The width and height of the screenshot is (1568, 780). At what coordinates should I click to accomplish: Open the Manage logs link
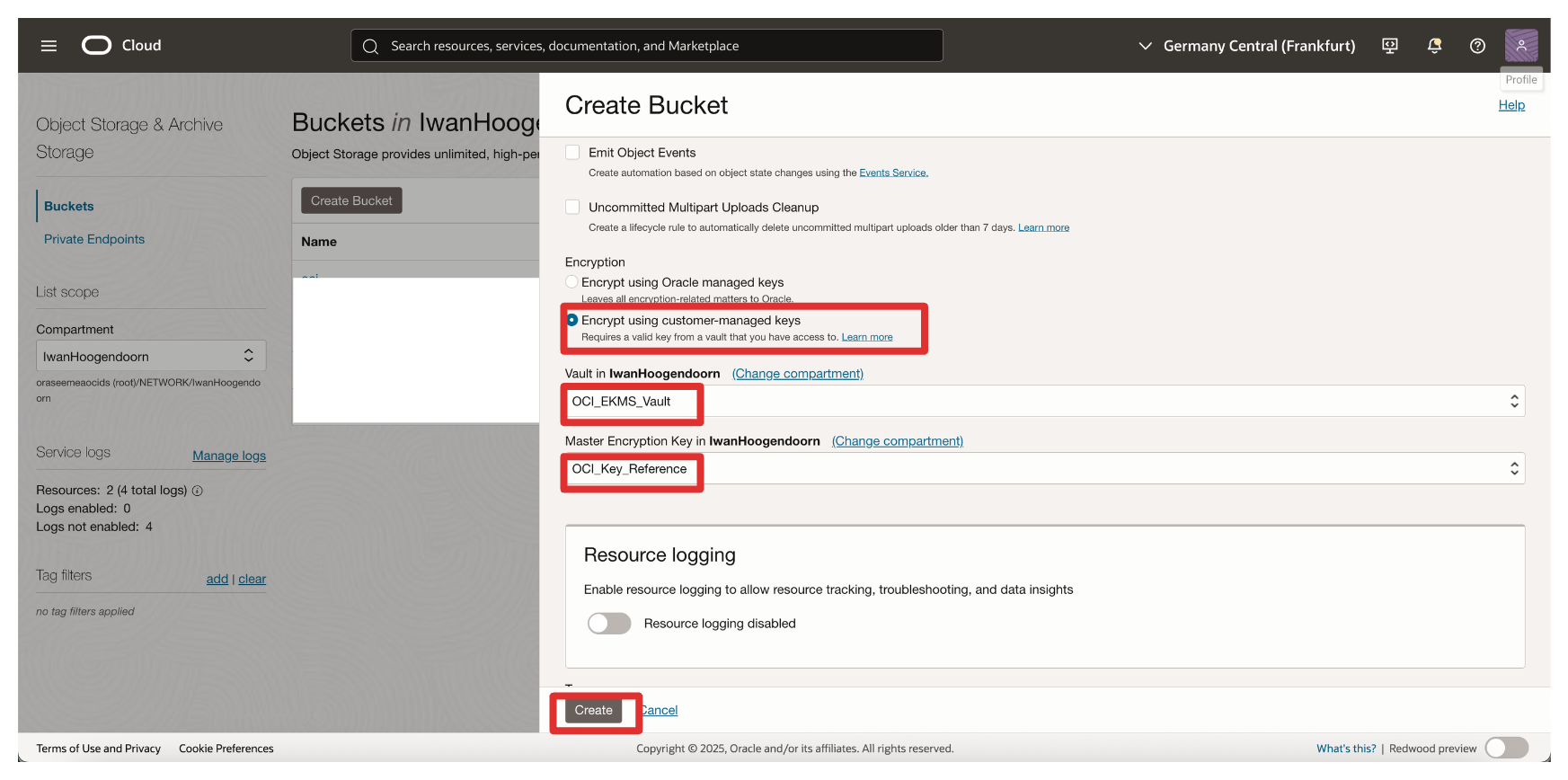[229, 456]
